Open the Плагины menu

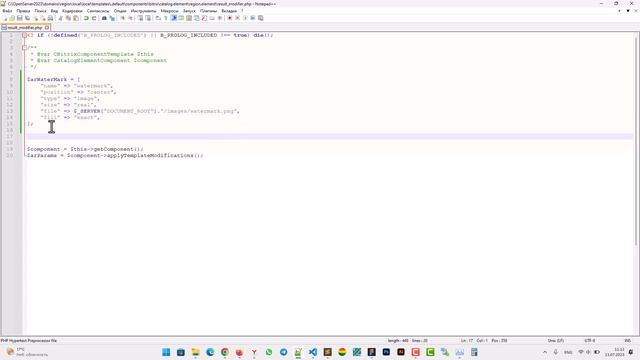(x=209, y=11)
